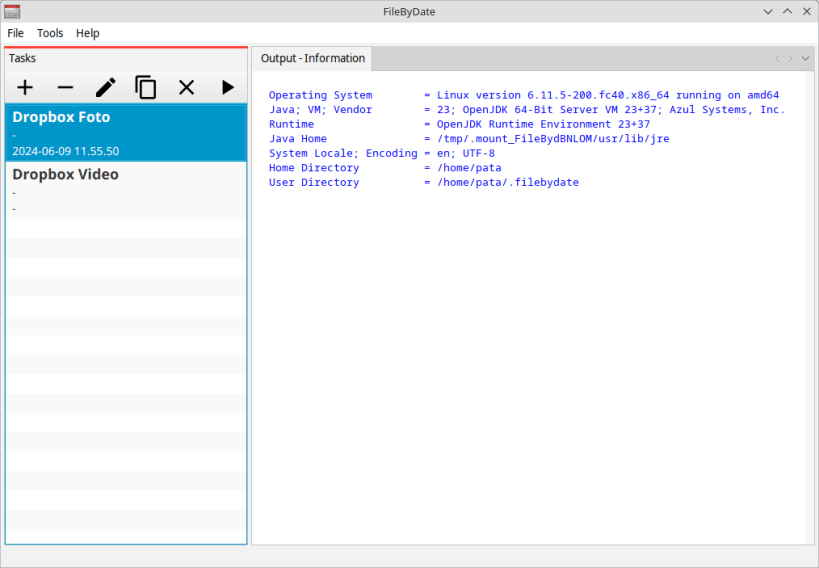Open the Tools menu
The width and height of the screenshot is (819, 568).
click(x=50, y=33)
